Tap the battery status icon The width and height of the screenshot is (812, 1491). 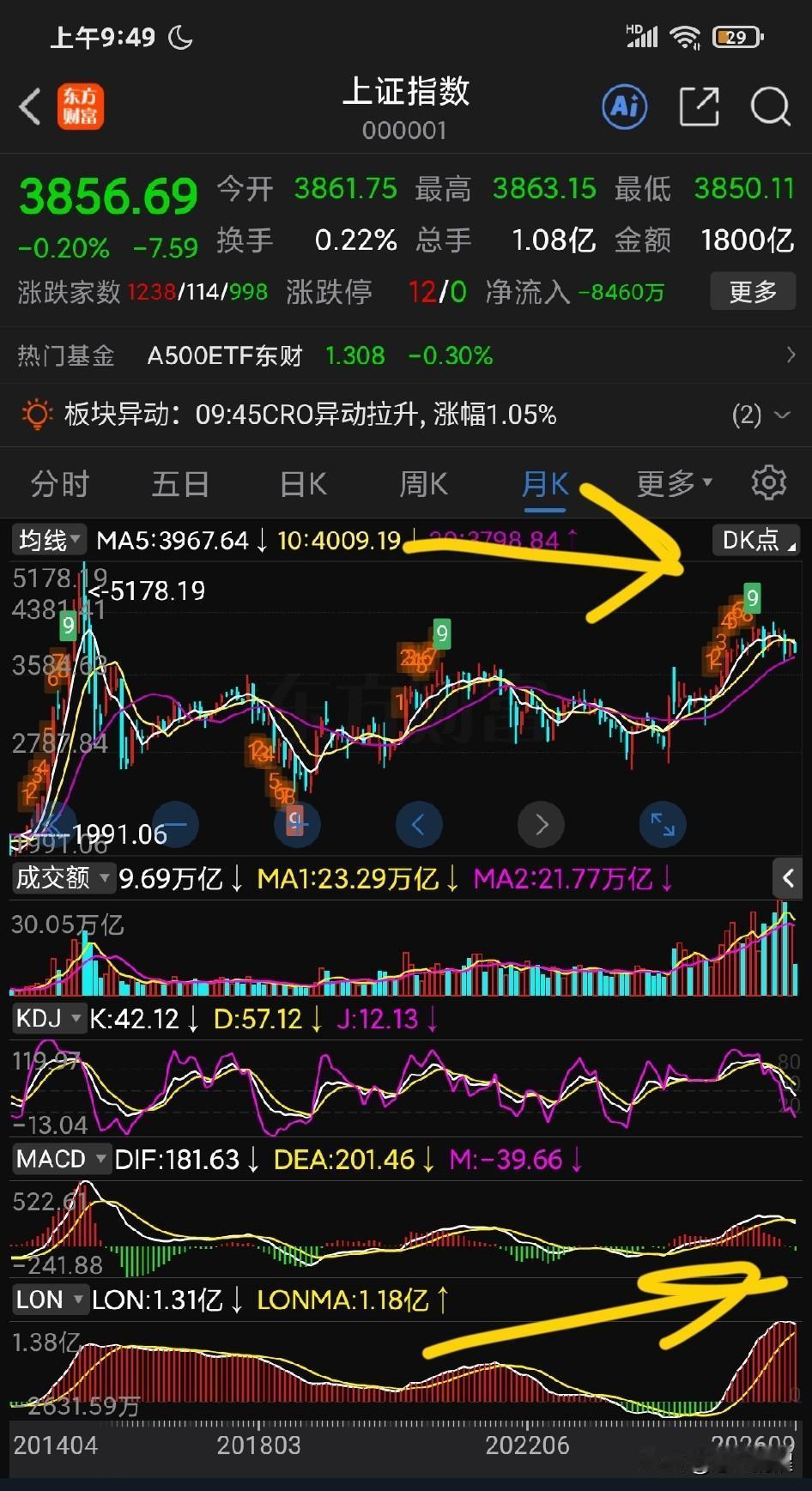pos(738,37)
